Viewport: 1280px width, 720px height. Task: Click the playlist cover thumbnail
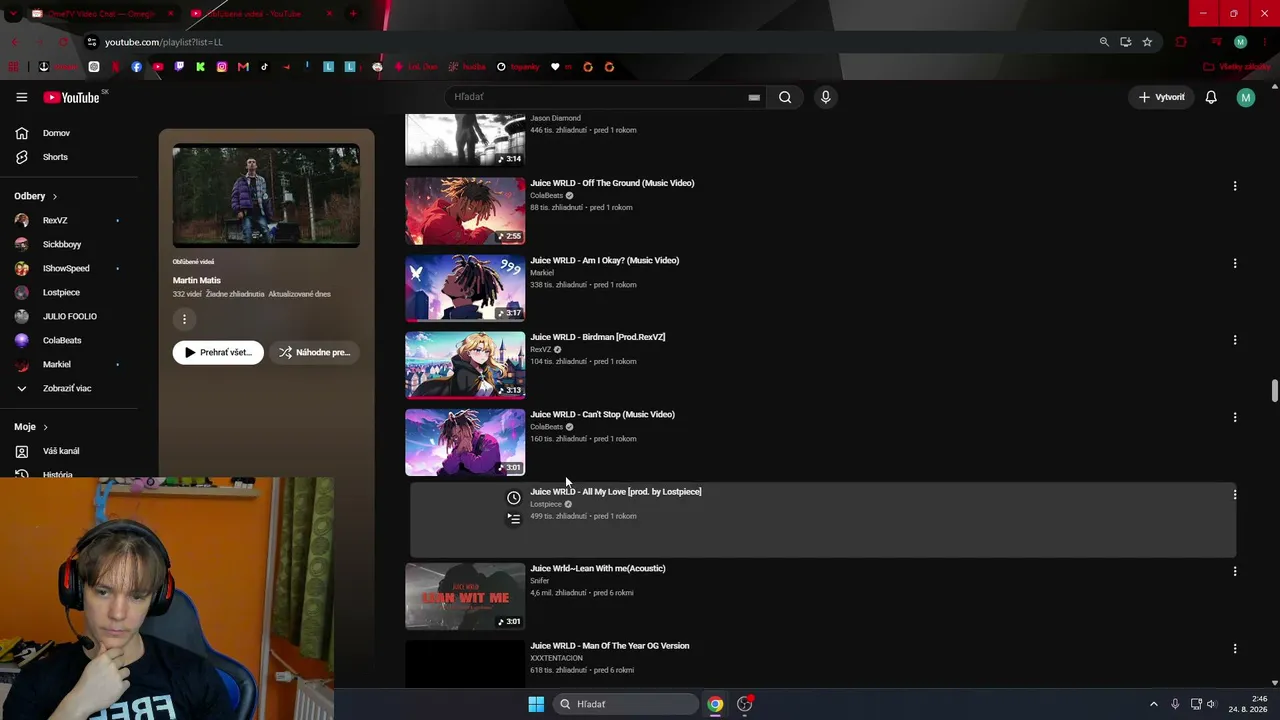pos(266,196)
